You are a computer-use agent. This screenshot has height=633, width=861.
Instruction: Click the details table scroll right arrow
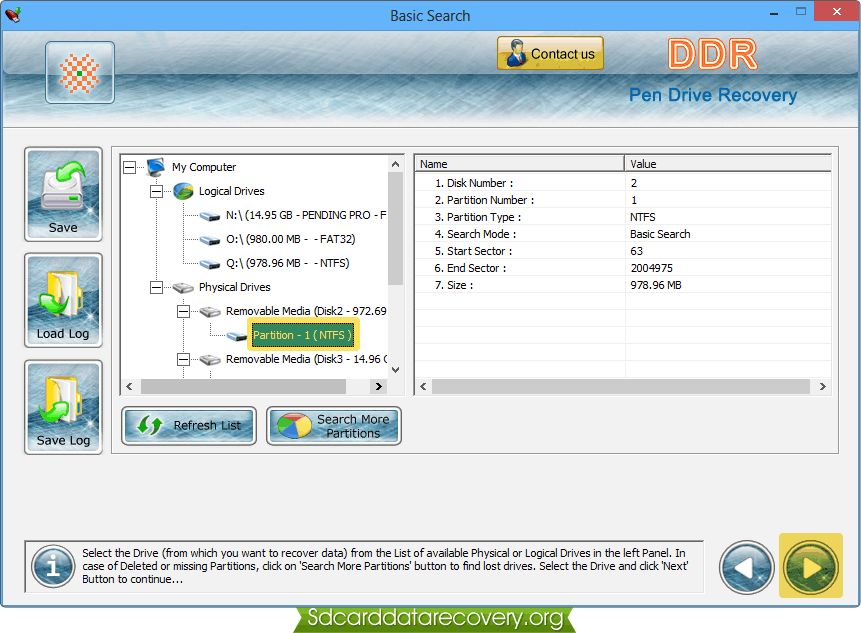click(x=823, y=386)
